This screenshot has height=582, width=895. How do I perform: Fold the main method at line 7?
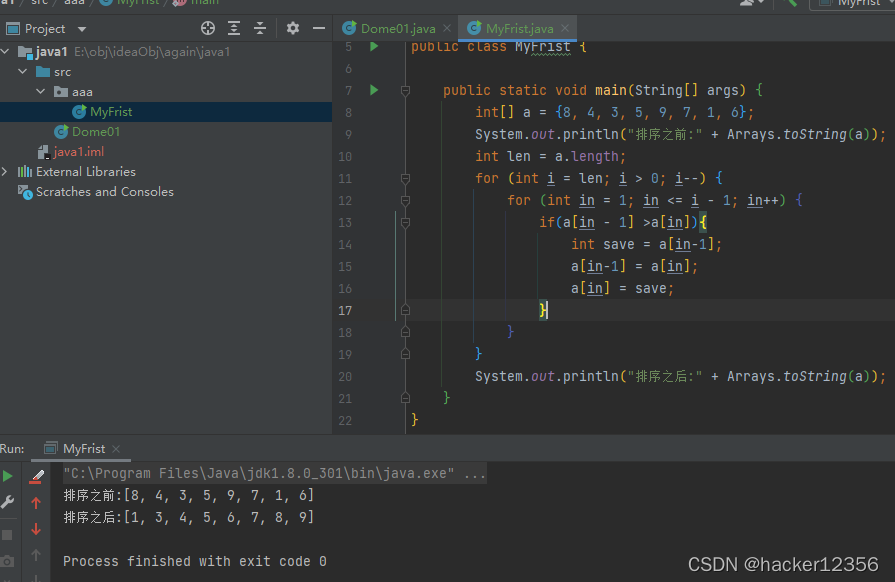click(405, 90)
